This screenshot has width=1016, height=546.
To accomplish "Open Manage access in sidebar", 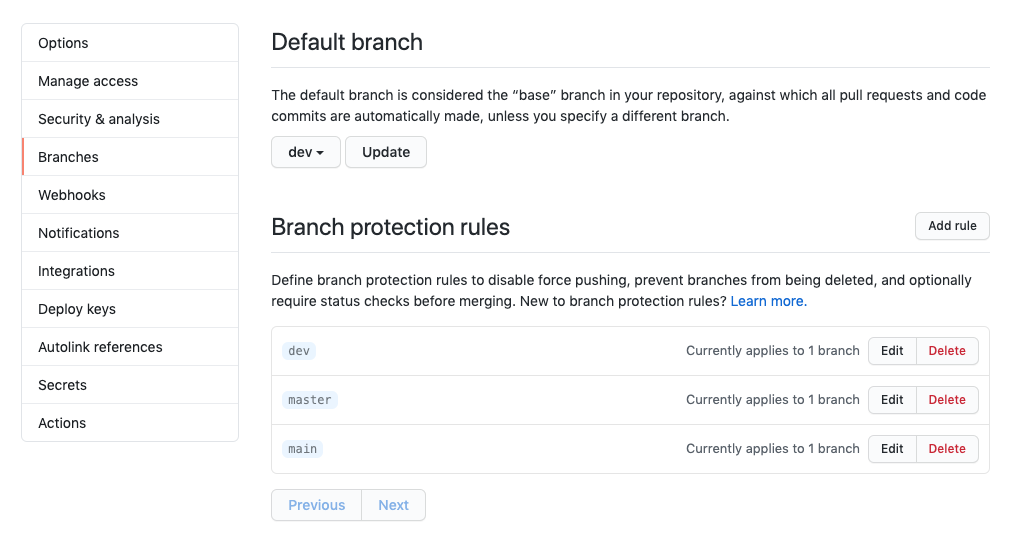I will point(88,81).
